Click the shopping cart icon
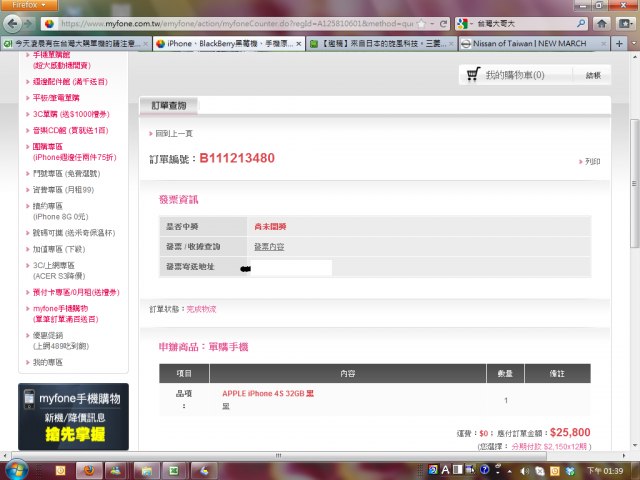 473,74
